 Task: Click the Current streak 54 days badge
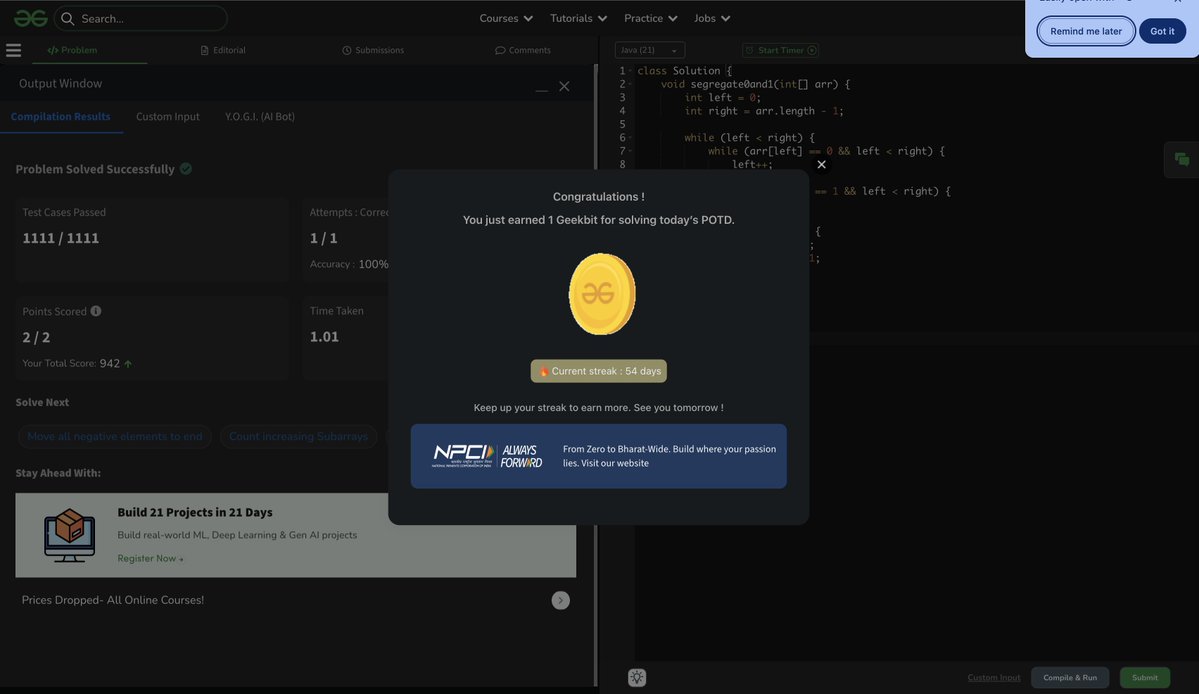click(599, 371)
